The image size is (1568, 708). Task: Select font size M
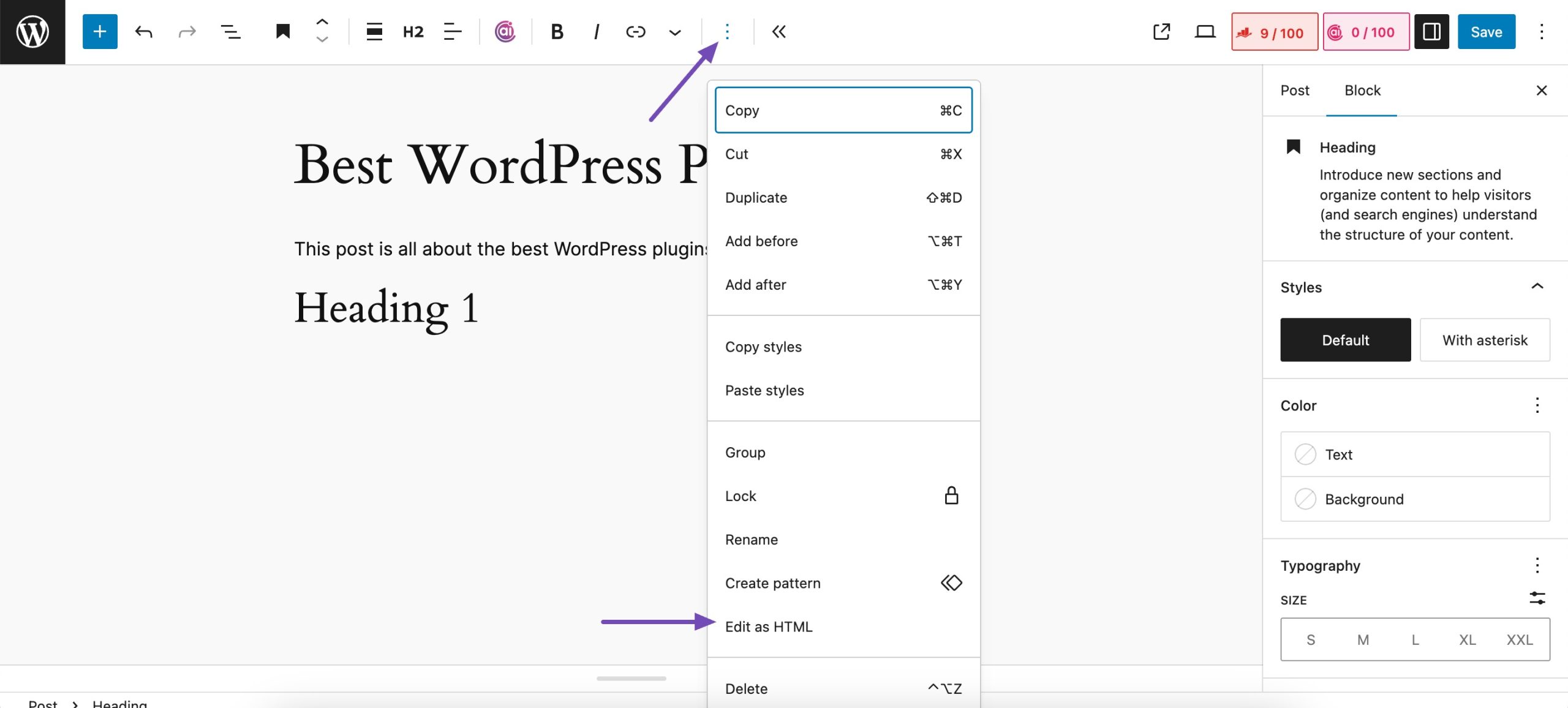click(1362, 639)
